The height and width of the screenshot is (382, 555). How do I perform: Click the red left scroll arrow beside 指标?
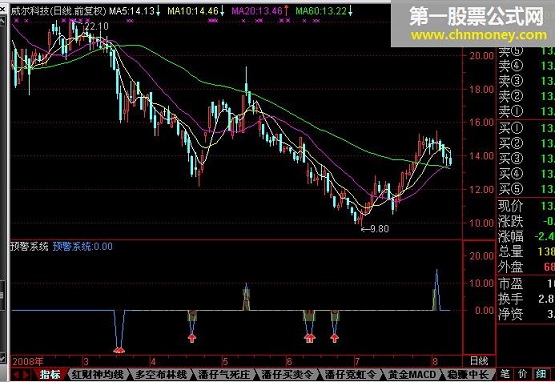tap(16, 374)
